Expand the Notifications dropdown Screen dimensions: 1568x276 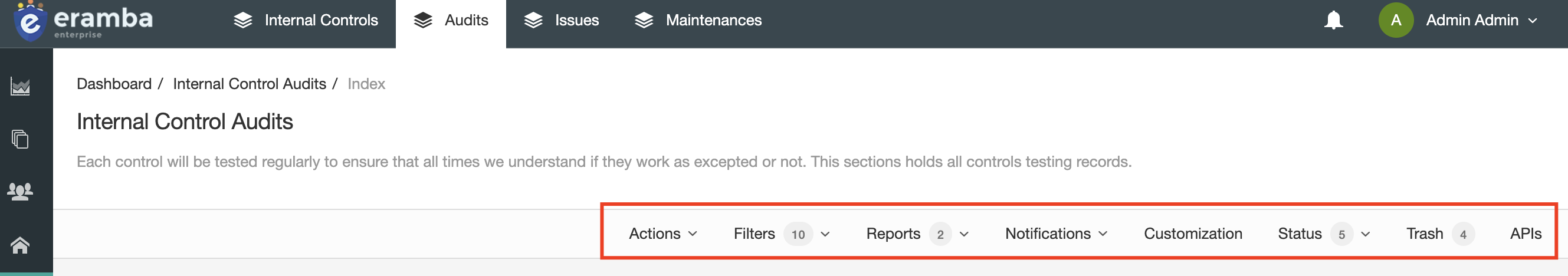coord(1056,234)
